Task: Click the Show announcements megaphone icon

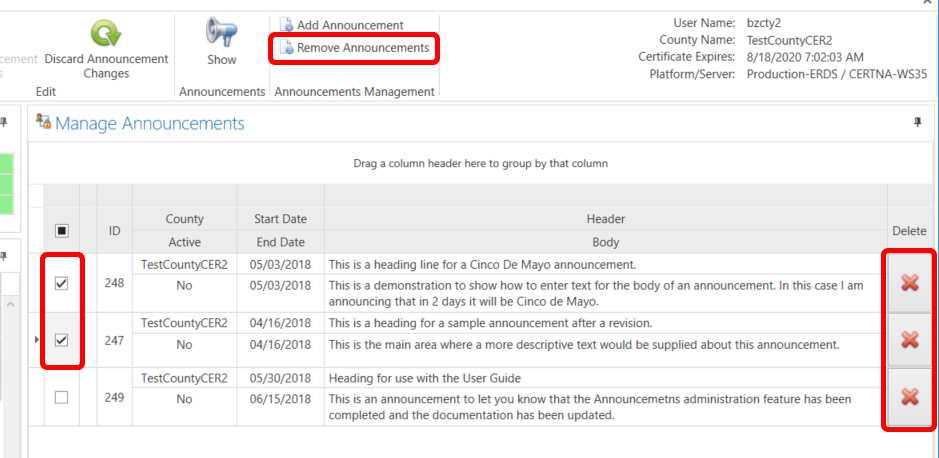Action: pyautogui.click(x=221, y=32)
